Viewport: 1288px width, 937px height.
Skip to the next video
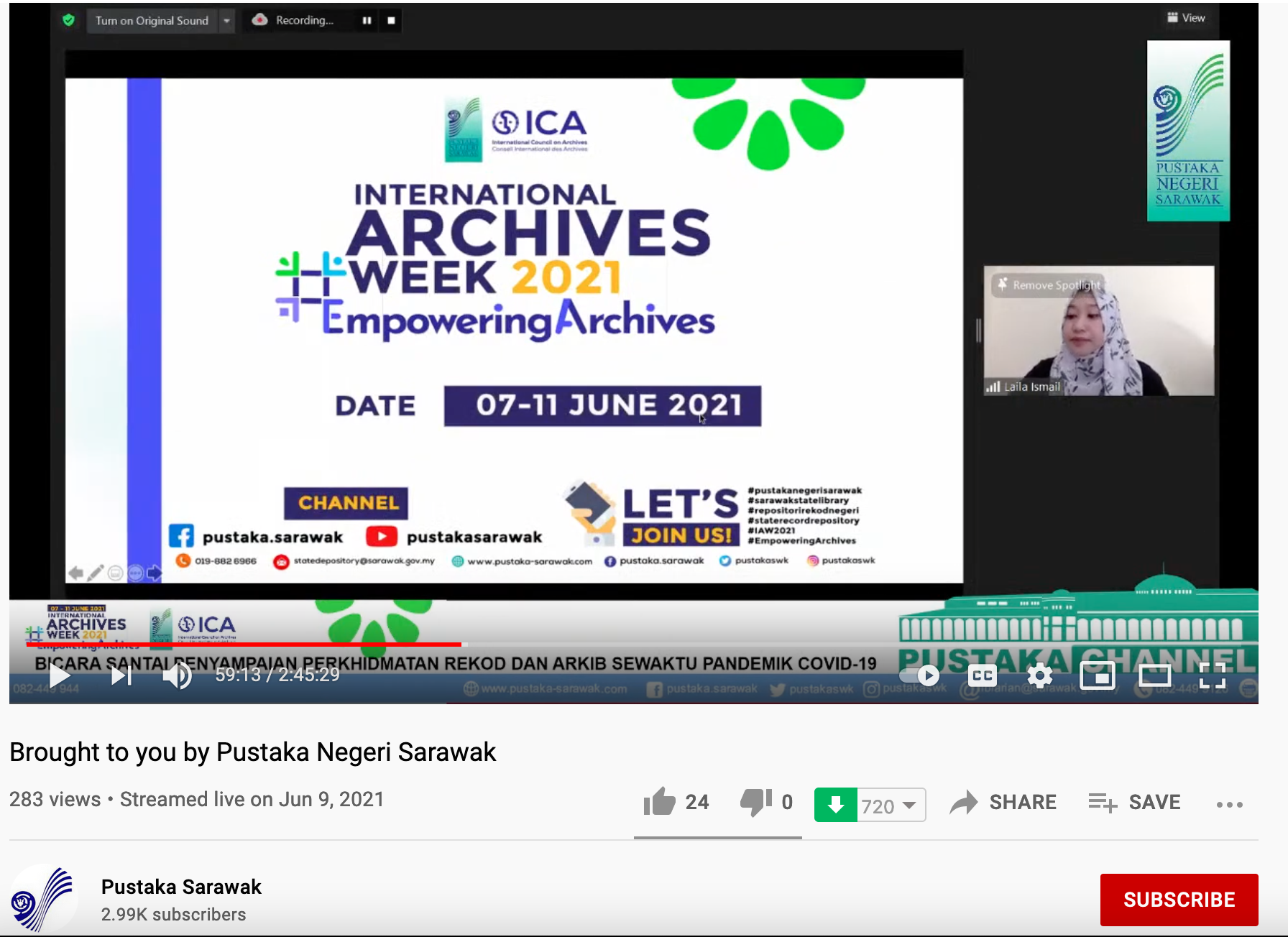(x=121, y=675)
